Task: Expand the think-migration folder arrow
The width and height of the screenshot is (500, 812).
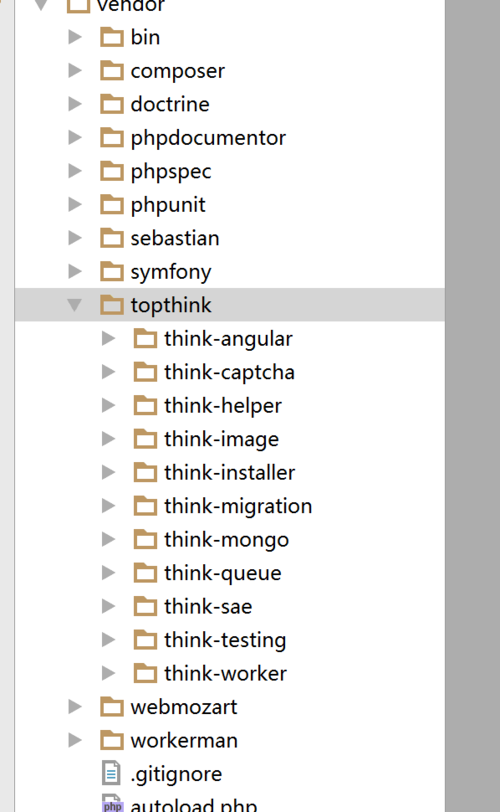Action: point(109,506)
